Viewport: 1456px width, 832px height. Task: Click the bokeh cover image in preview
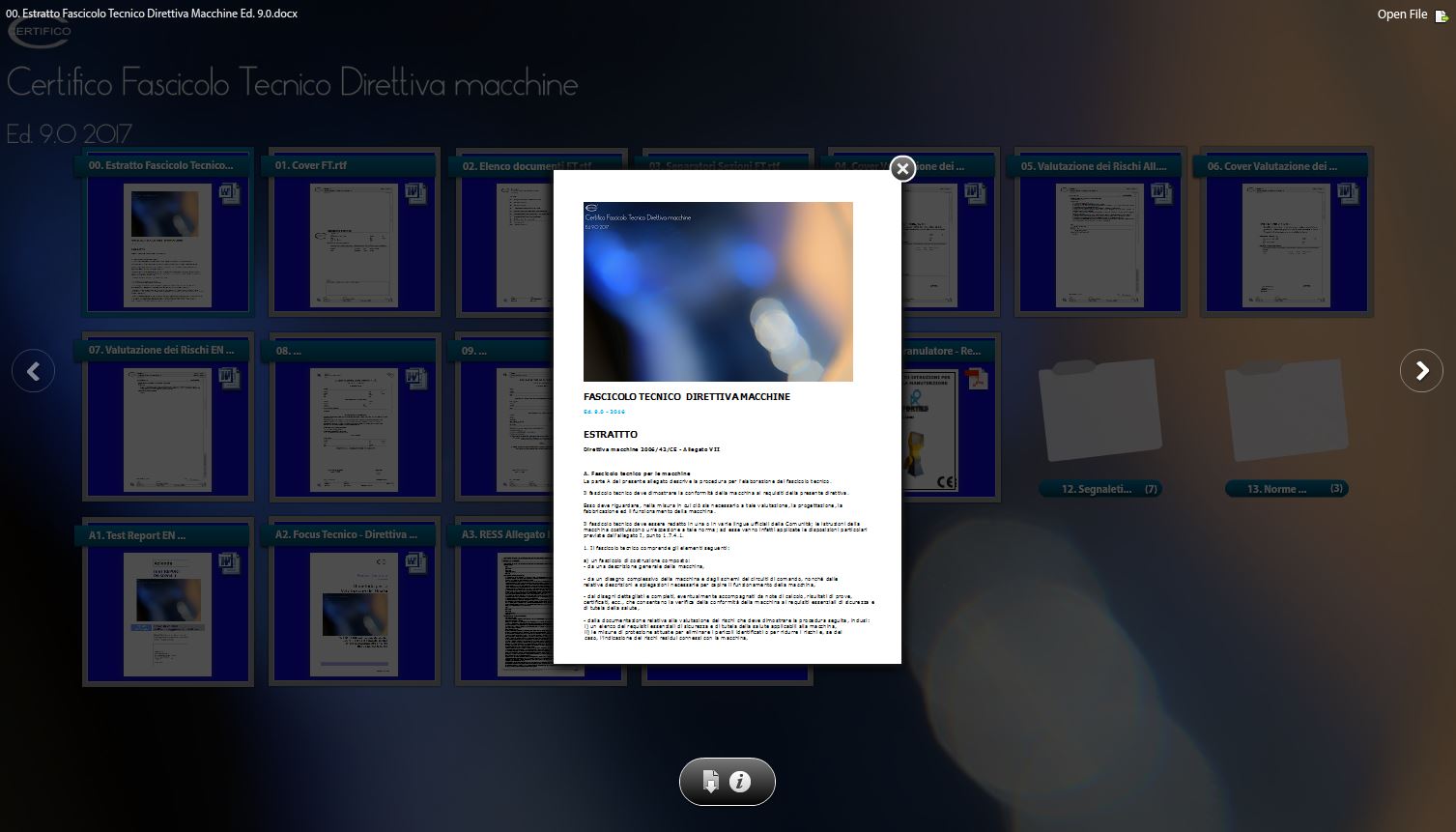click(718, 292)
